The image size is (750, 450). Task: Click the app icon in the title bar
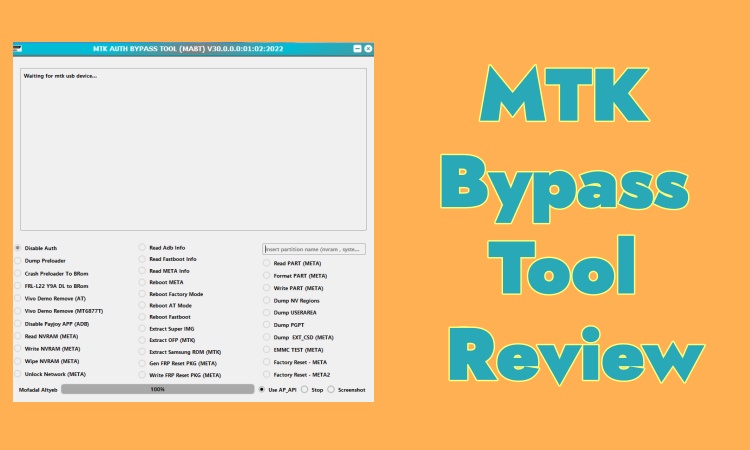19,48
